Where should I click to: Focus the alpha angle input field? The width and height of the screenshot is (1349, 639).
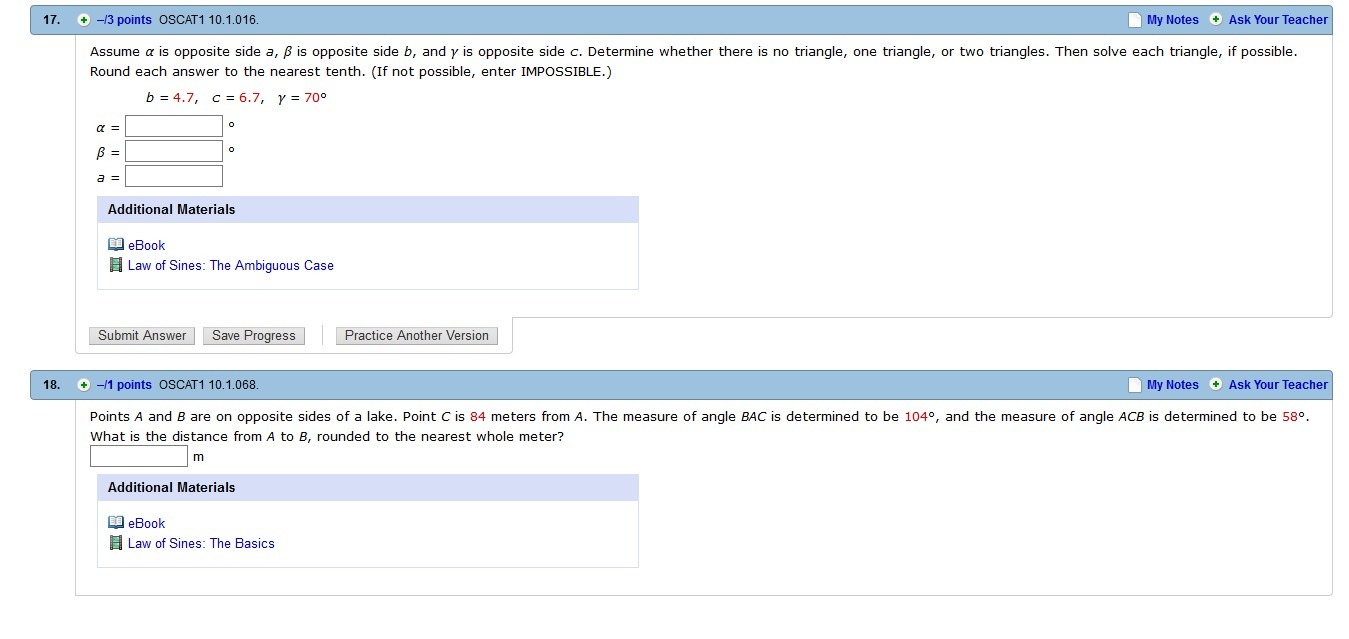coord(174,126)
